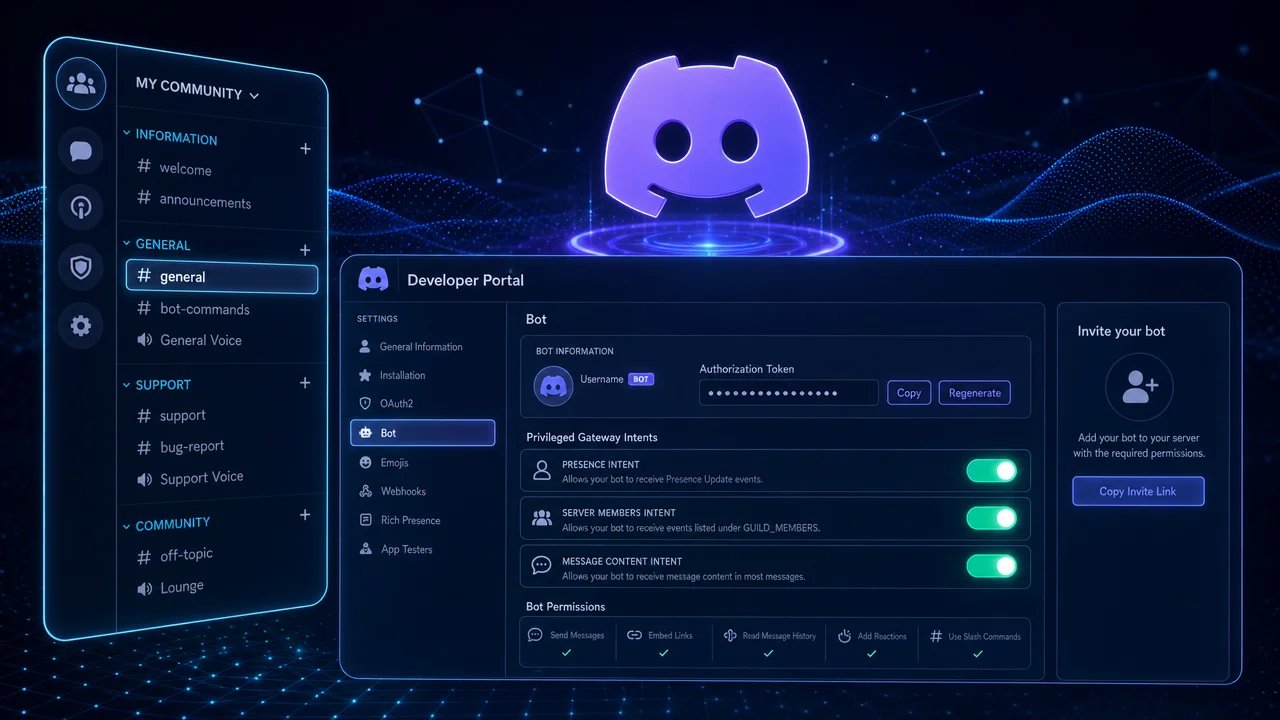The width and height of the screenshot is (1280, 720).
Task: Click the Server Members Intent group icon
Action: click(x=542, y=518)
